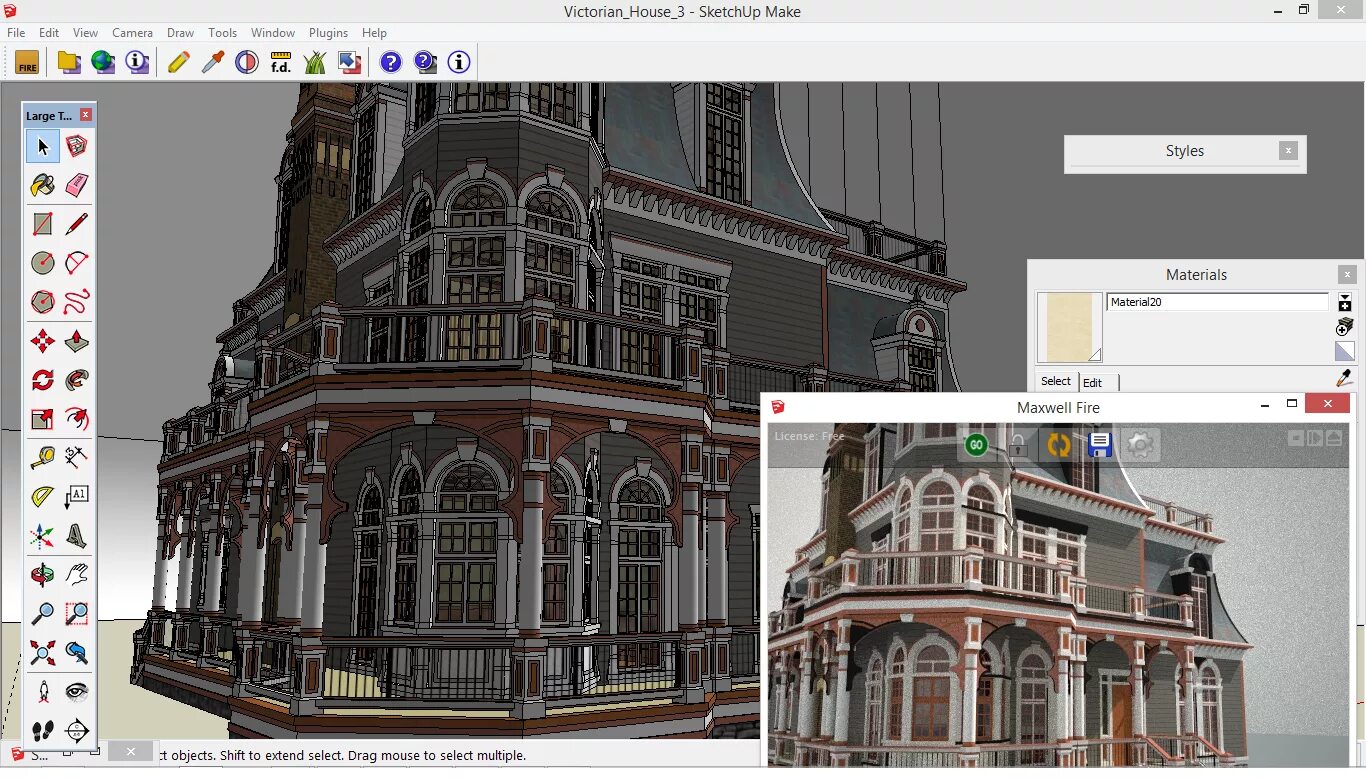Select the Section Plane tool

click(77, 731)
